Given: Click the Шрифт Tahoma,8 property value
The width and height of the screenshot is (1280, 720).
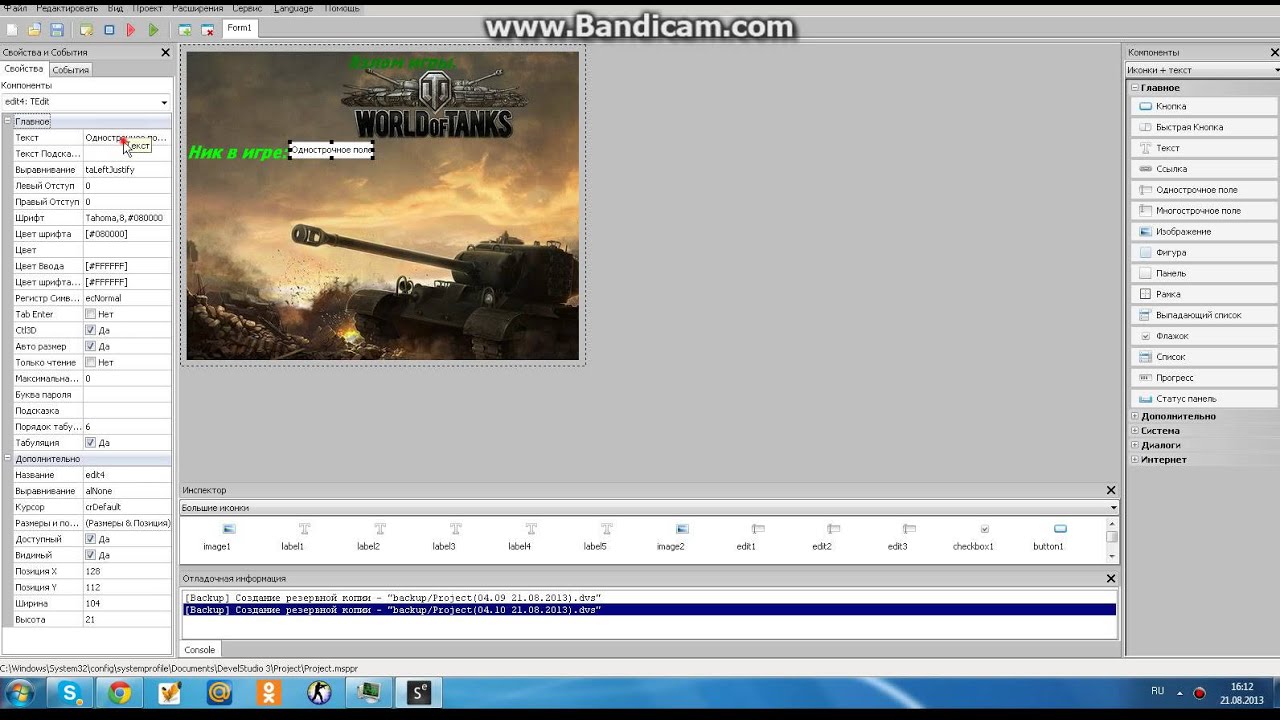Looking at the screenshot, I should (127, 218).
